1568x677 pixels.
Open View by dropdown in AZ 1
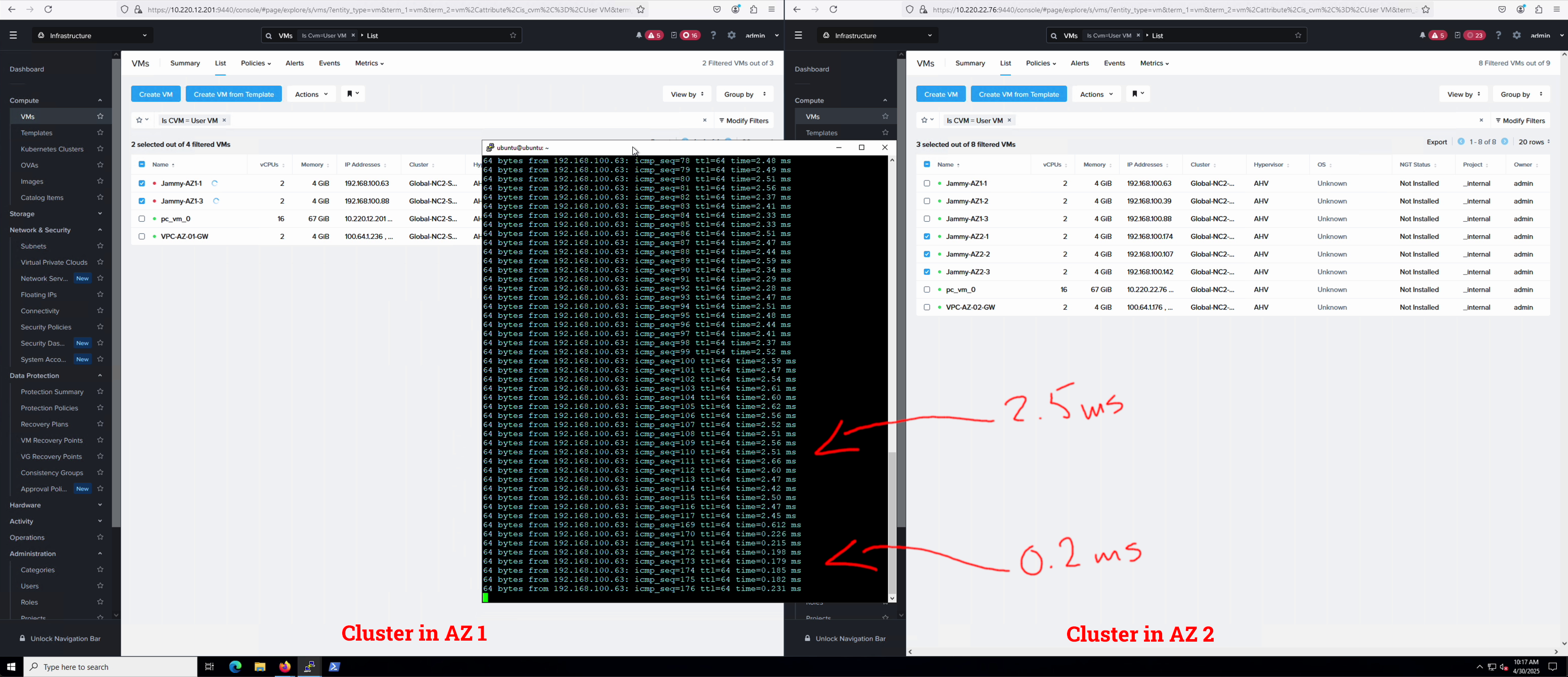click(687, 94)
